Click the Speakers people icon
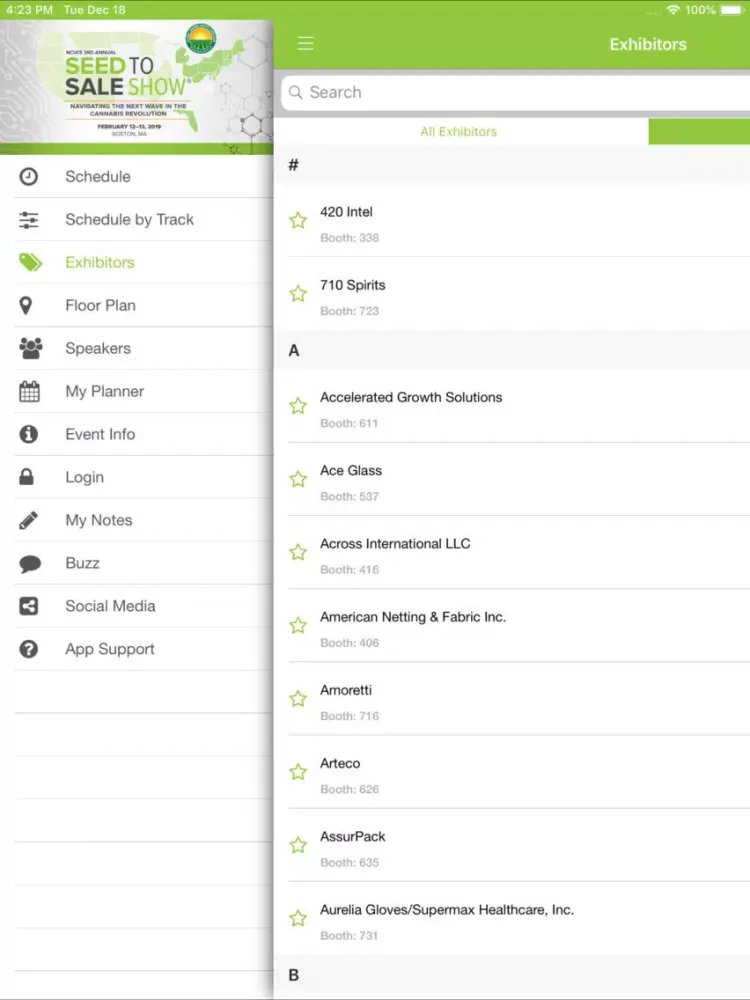Viewport: 750px width, 1000px height. (x=30, y=348)
